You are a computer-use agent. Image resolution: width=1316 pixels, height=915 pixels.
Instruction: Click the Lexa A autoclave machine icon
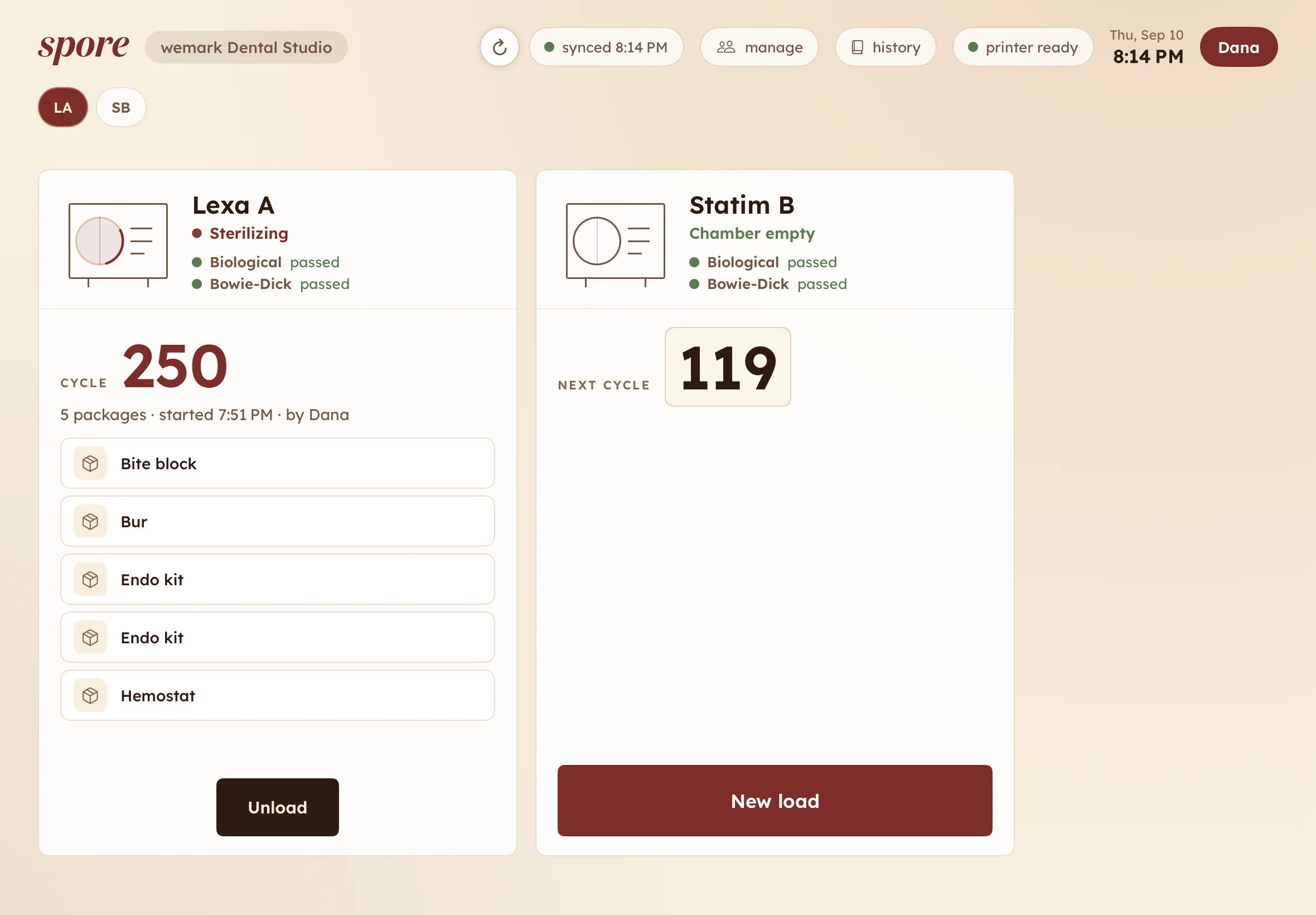pos(118,244)
